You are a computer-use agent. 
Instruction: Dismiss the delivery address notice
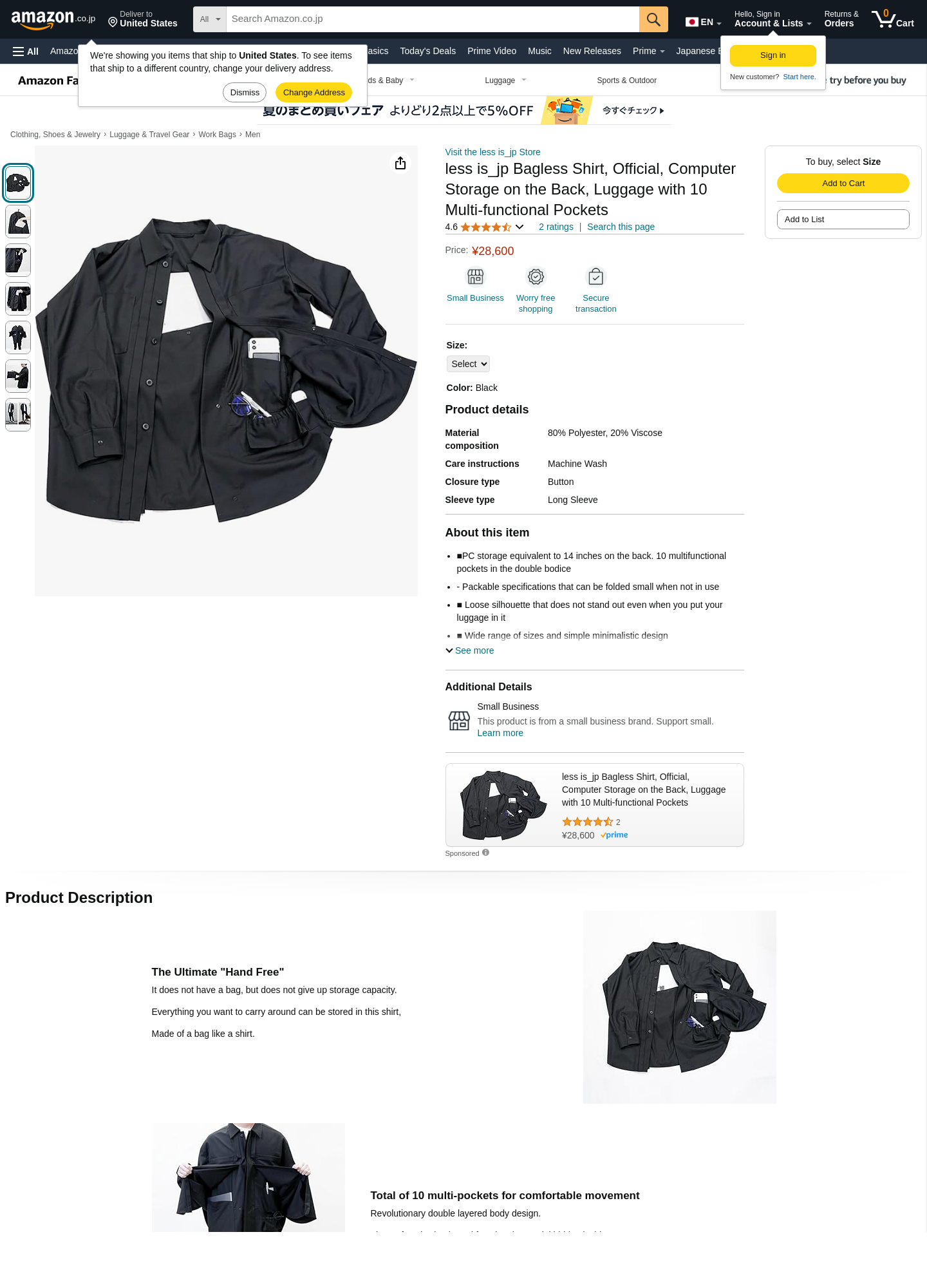pyautogui.click(x=245, y=93)
